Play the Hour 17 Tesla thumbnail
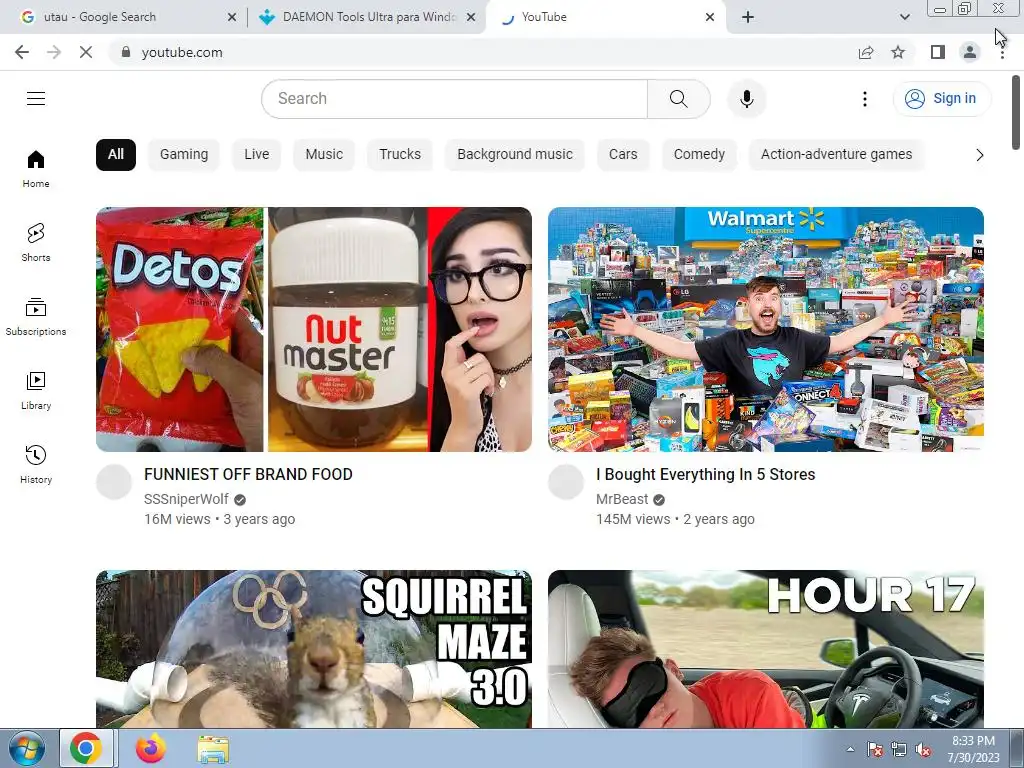1024x768 pixels. (x=765, y=649)
